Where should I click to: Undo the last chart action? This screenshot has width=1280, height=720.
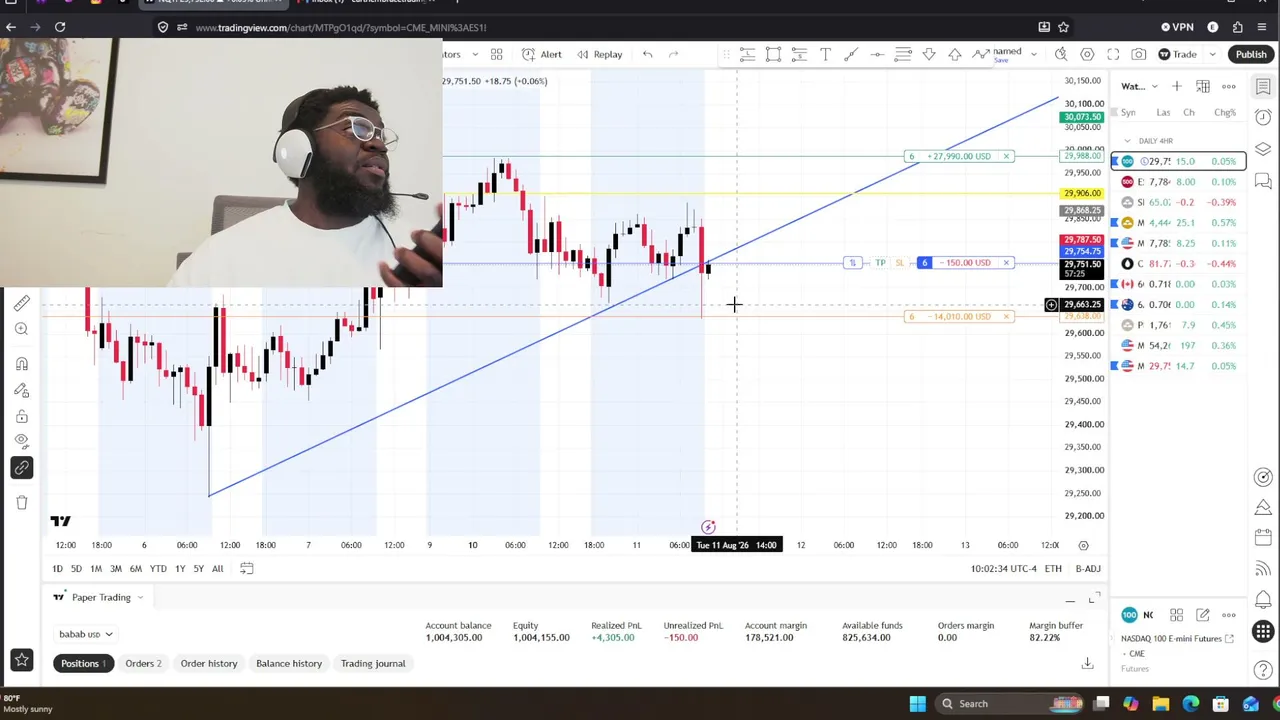coord(648,54)
